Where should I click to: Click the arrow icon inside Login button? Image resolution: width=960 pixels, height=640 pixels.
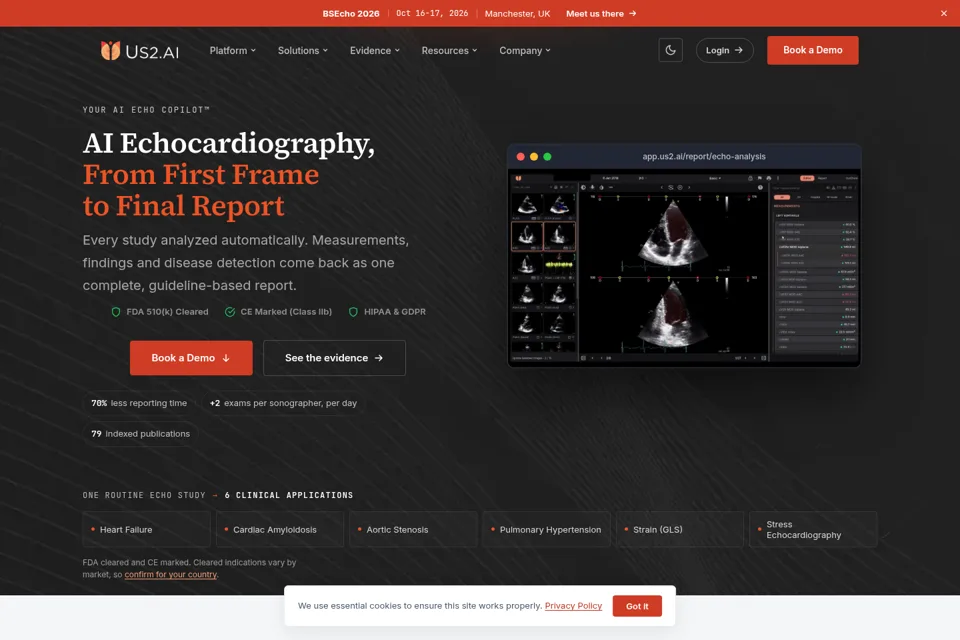738,50
